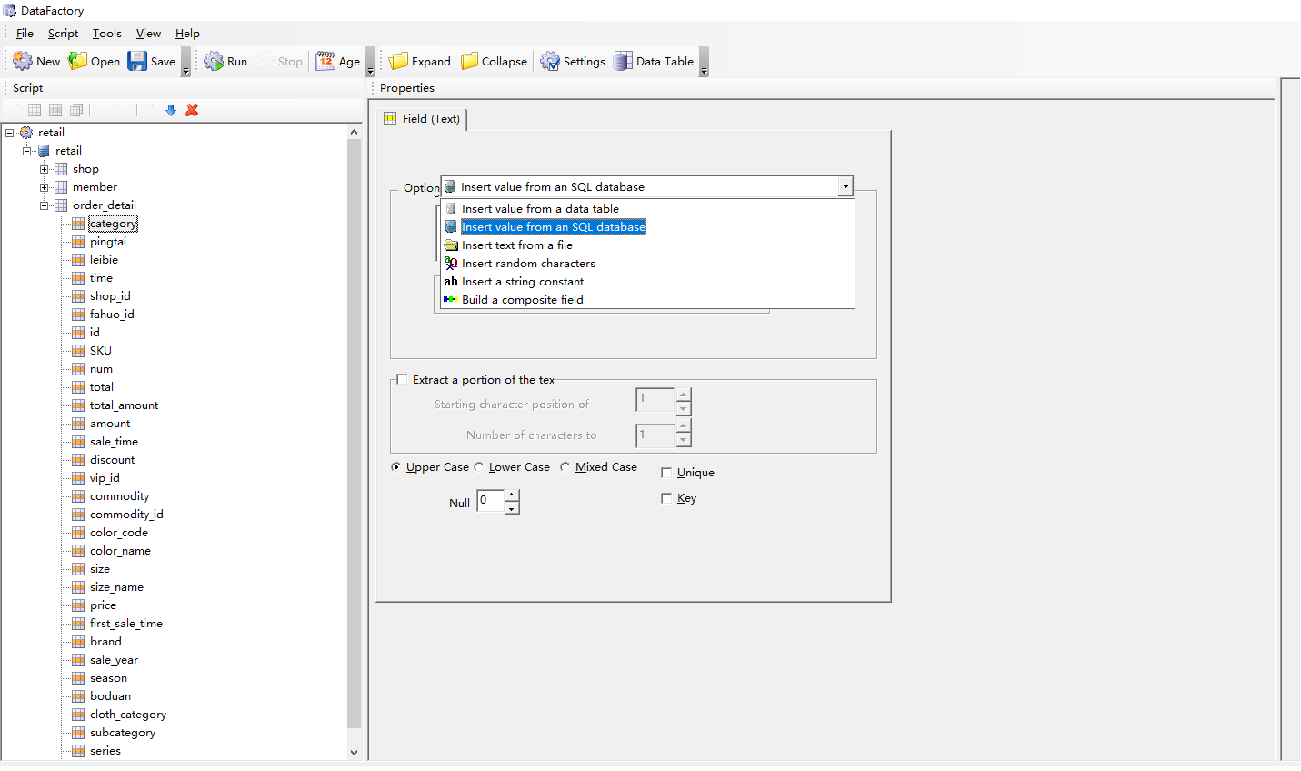Collapse the retail database child node

[27, 151]
